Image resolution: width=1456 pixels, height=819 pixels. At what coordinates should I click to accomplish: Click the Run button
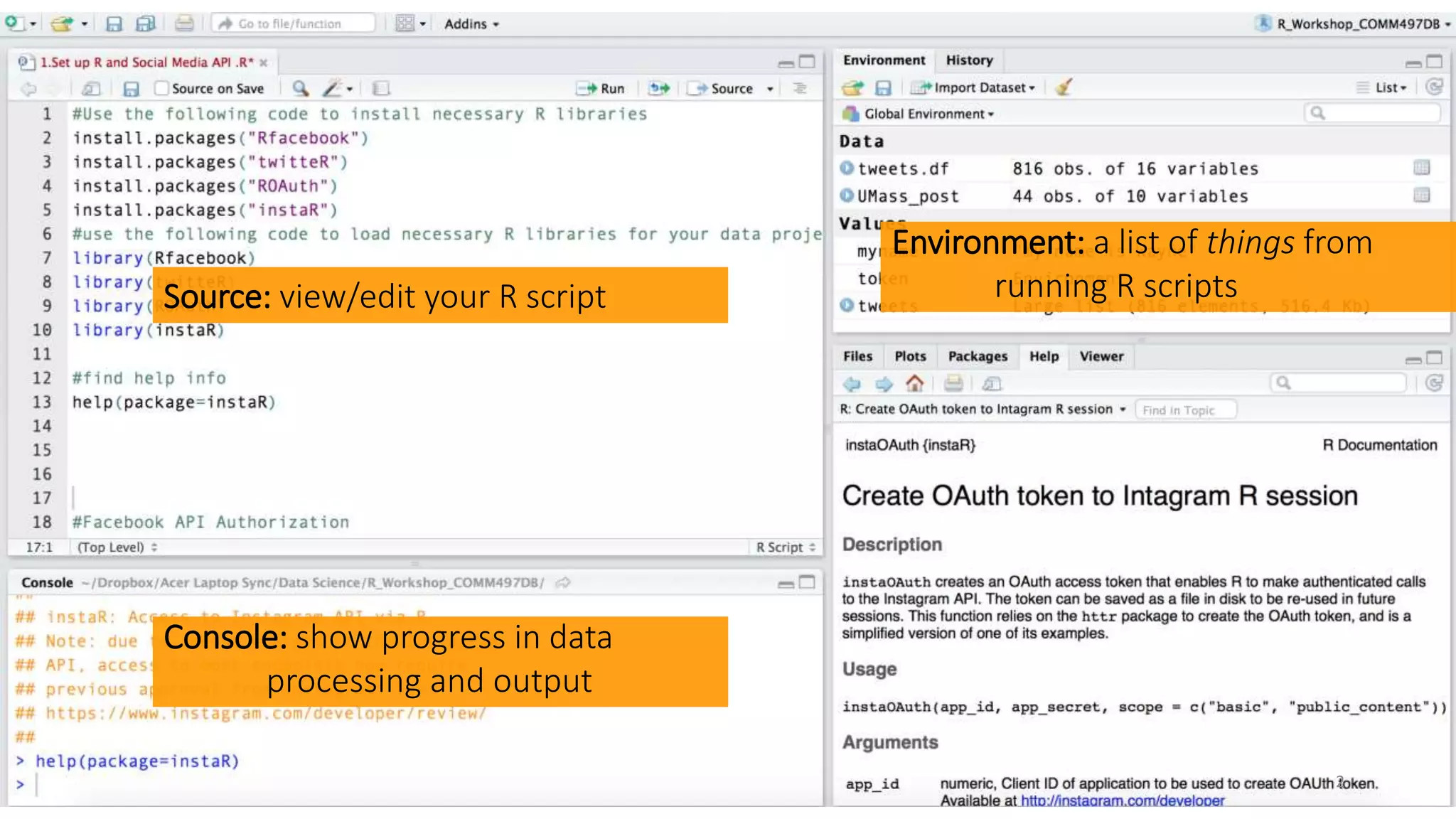coord(601,89)
